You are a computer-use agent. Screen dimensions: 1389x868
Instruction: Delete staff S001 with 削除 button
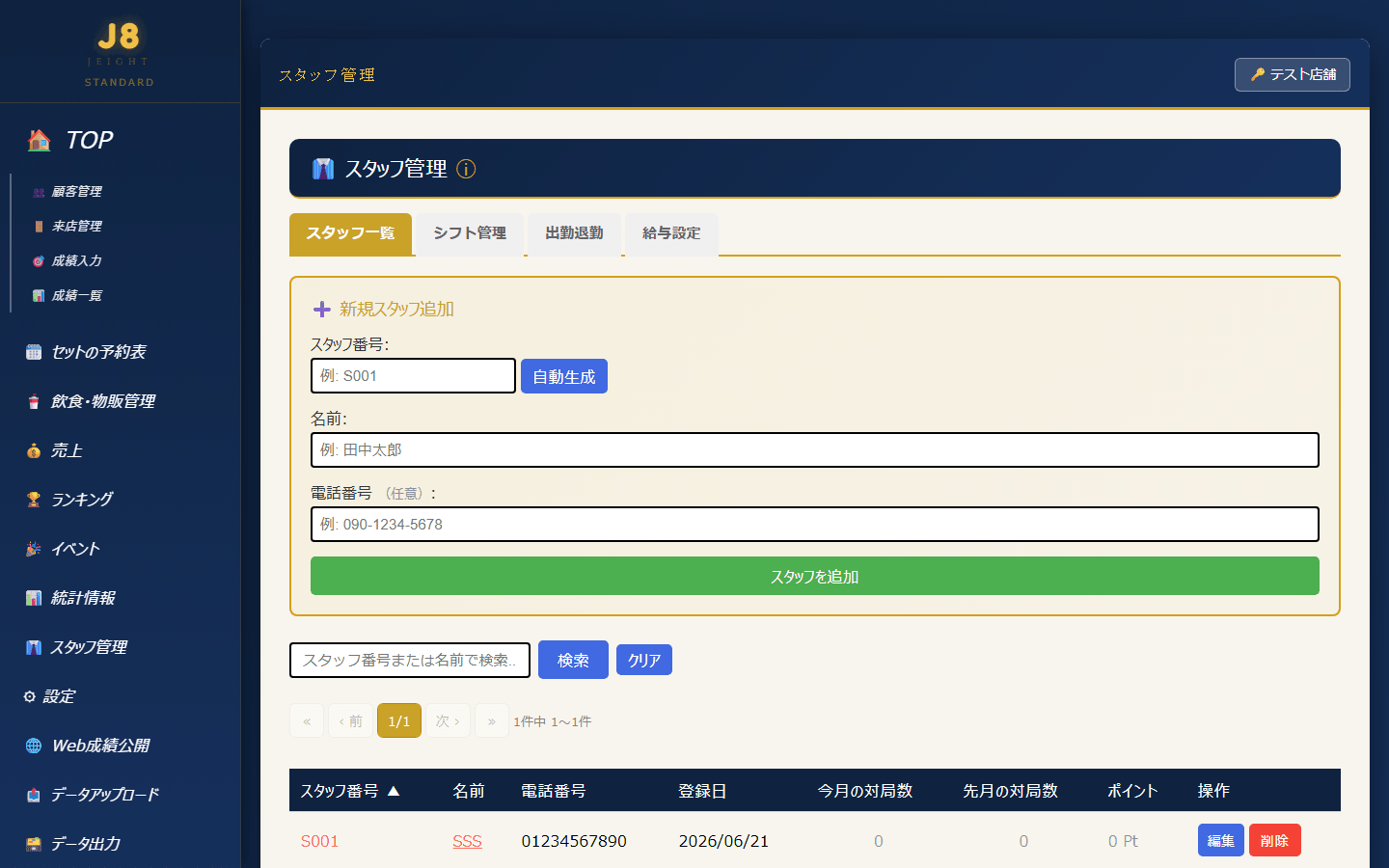click(x=1275, y=840)
